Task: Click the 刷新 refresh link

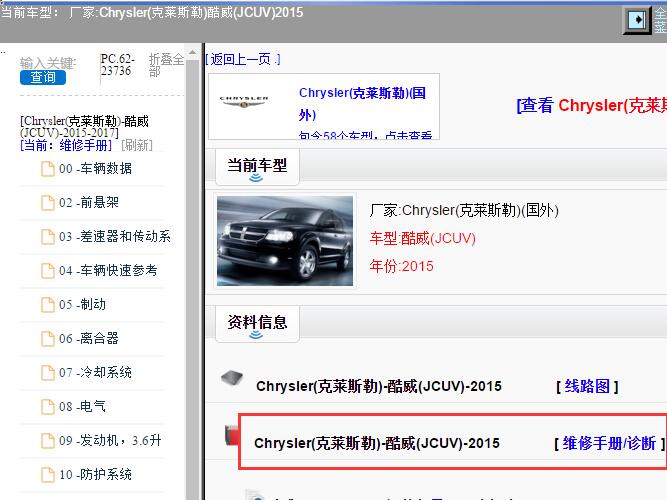Action: (x=137, y=146)
